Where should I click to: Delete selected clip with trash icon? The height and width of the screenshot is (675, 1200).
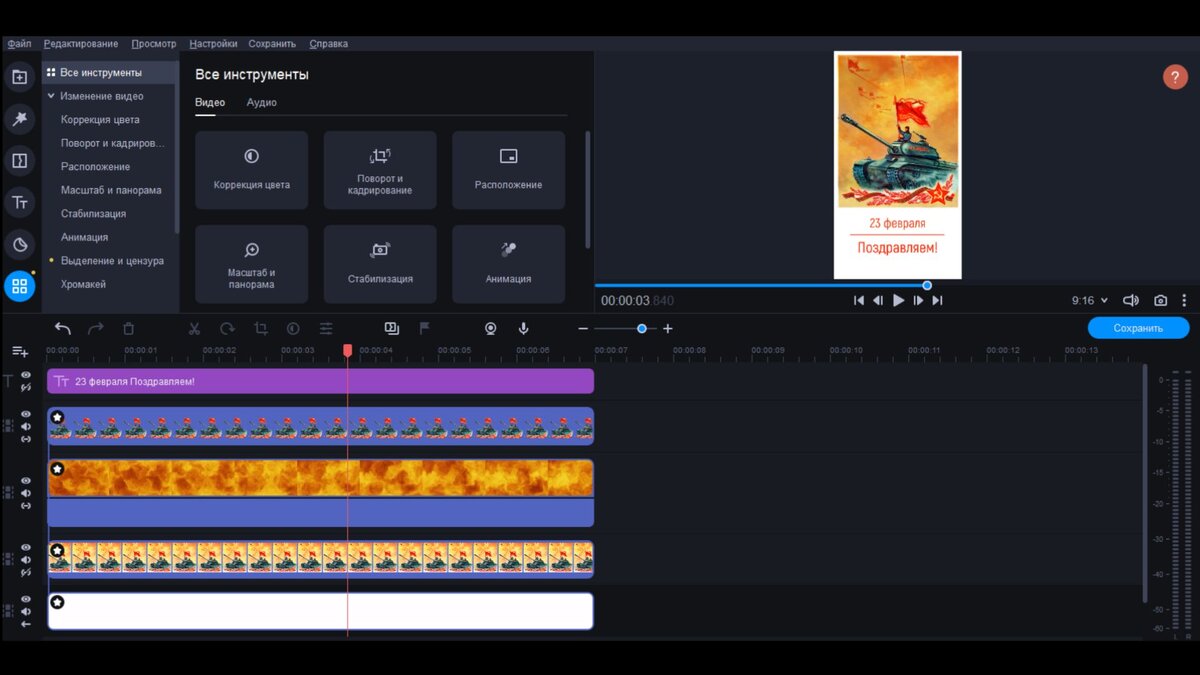pyautogui.click(x=128, y=328)
